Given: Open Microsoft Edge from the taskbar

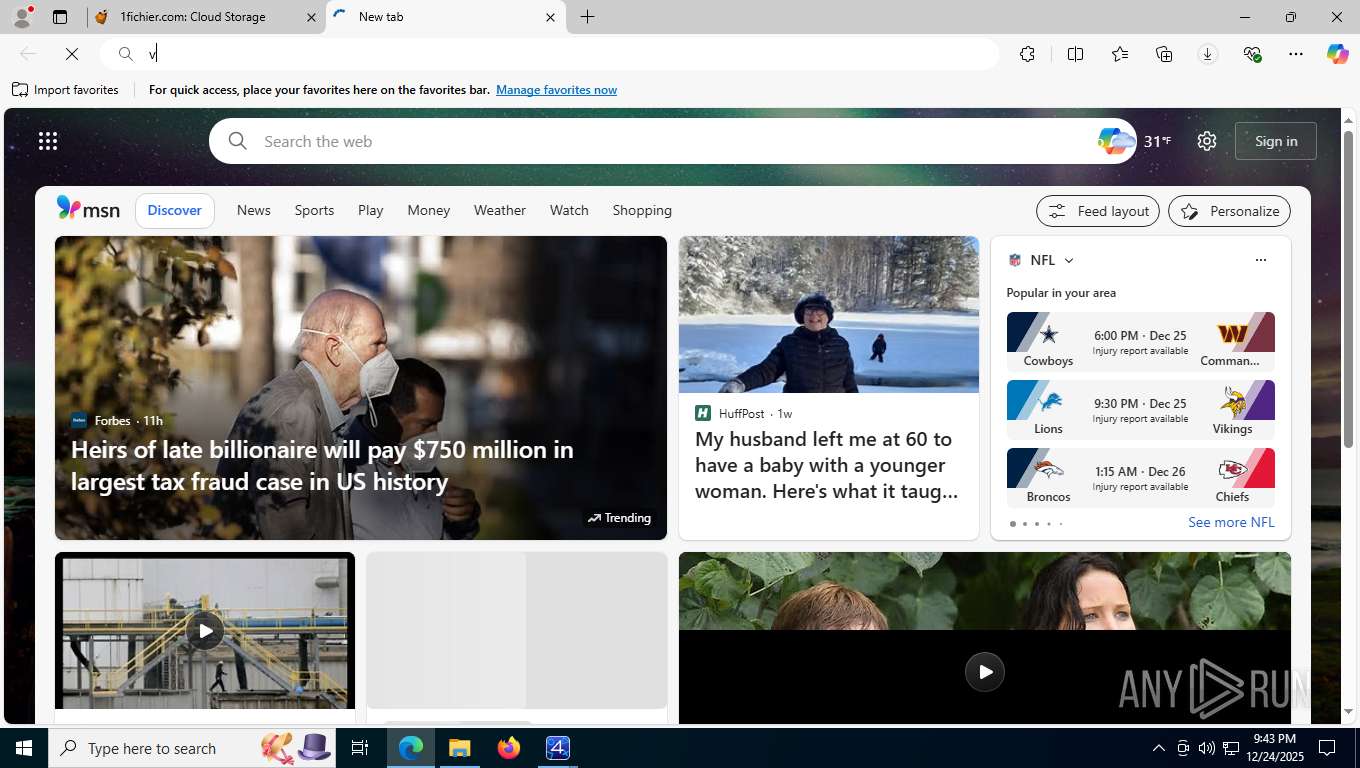Looking at the screenshot, I should 410,748.
